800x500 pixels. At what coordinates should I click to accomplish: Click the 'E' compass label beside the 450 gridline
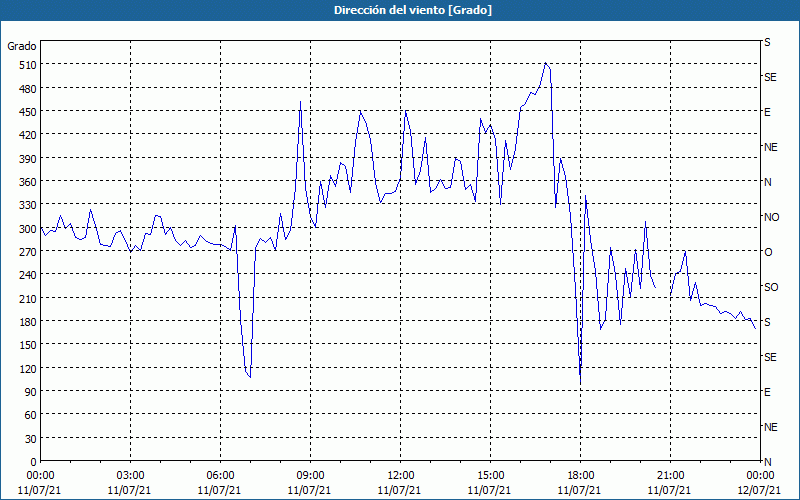[x=767, y=112]
